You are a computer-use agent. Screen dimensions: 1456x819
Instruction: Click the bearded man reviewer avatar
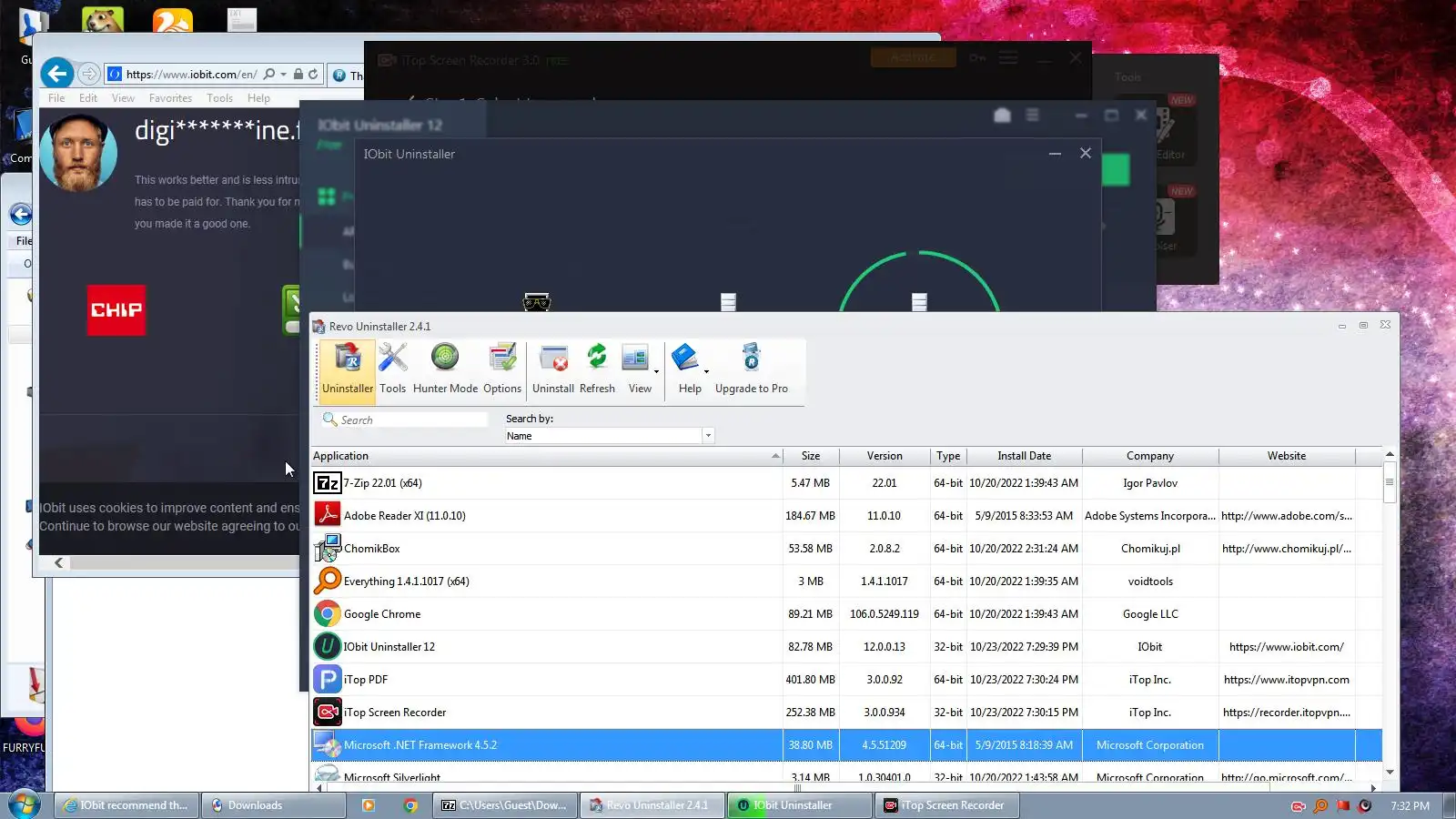pos(78,152)
